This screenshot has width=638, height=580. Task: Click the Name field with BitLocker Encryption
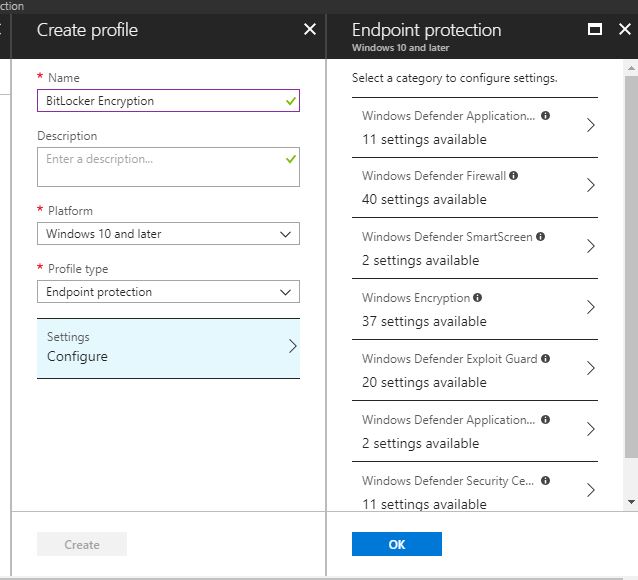[x=168, y=101]
